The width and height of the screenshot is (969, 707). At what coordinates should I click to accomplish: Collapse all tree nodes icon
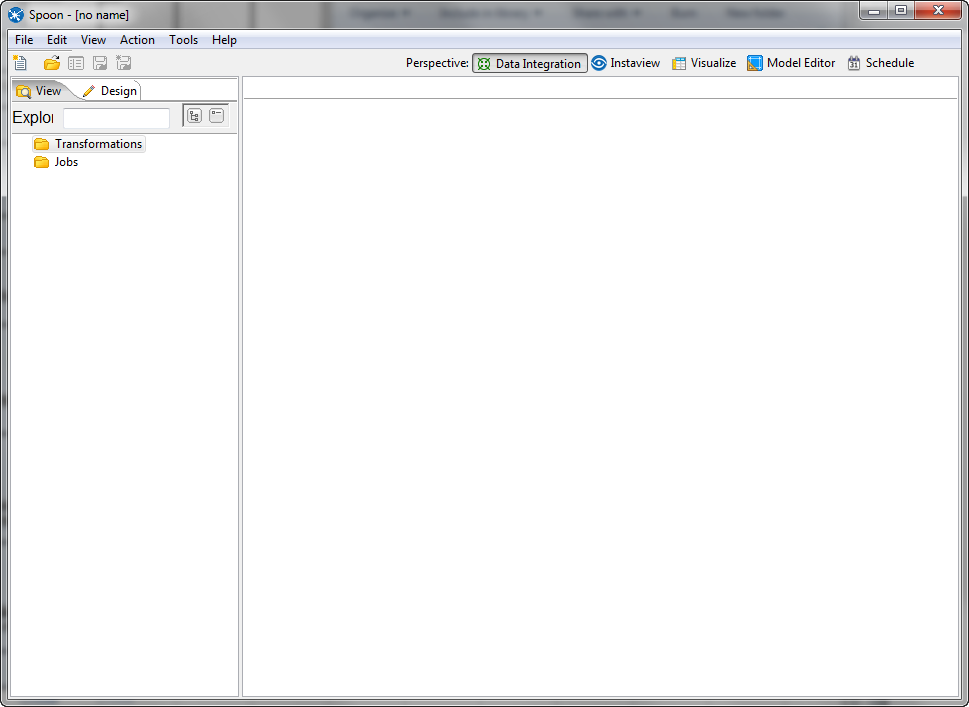(217, 116)
